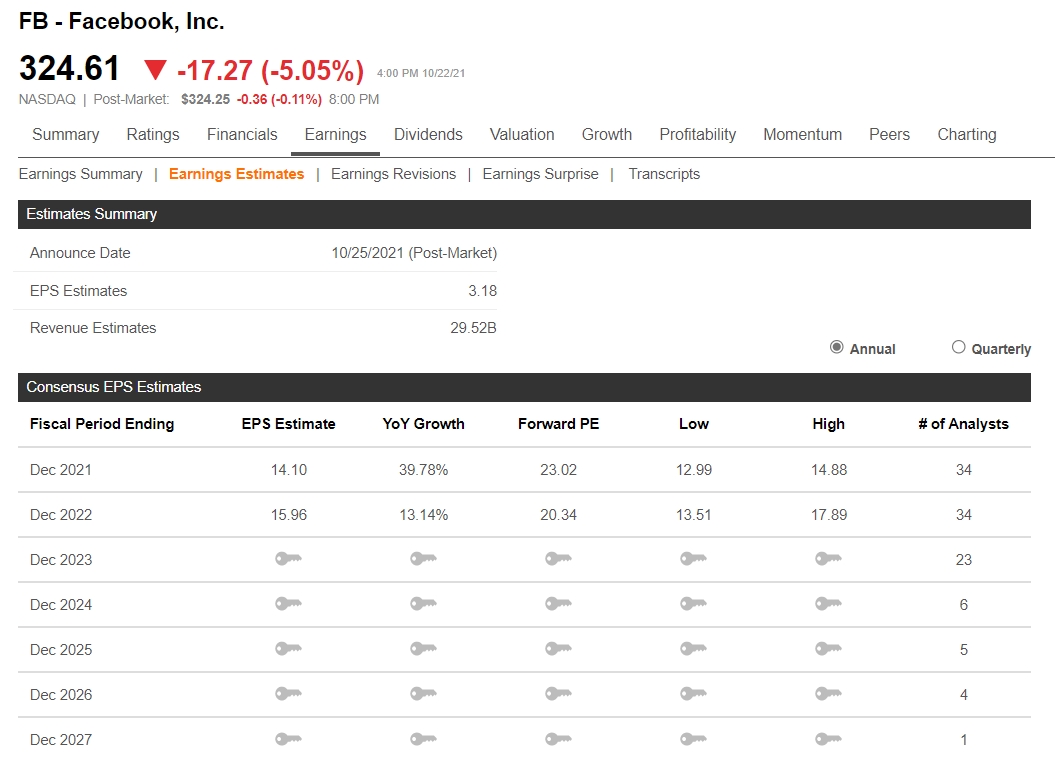Screen dimensions: 1055x767
Task: Select the Annual radio button
Action: click(836, 347)
